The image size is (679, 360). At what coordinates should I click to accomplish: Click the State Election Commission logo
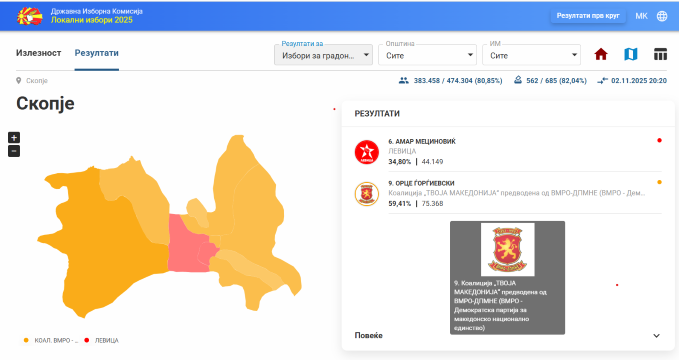point(29,16)
